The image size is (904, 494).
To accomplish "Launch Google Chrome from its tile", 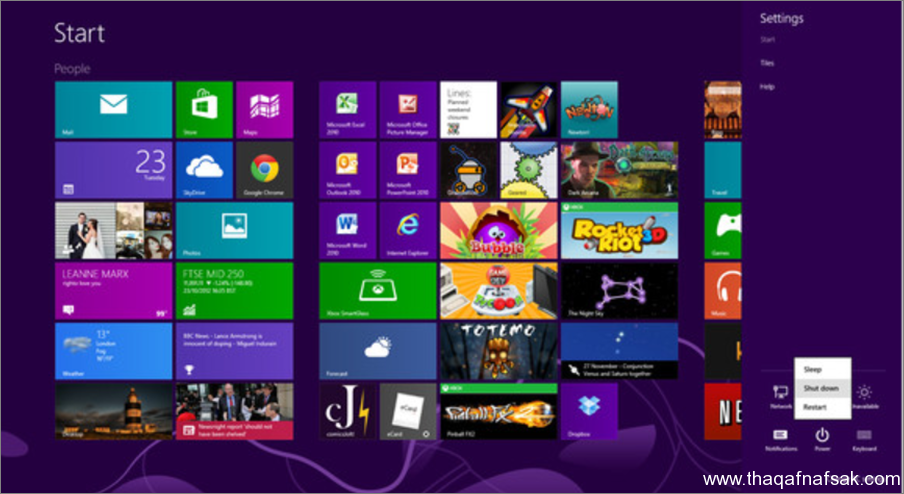I will tap(265, 170).
